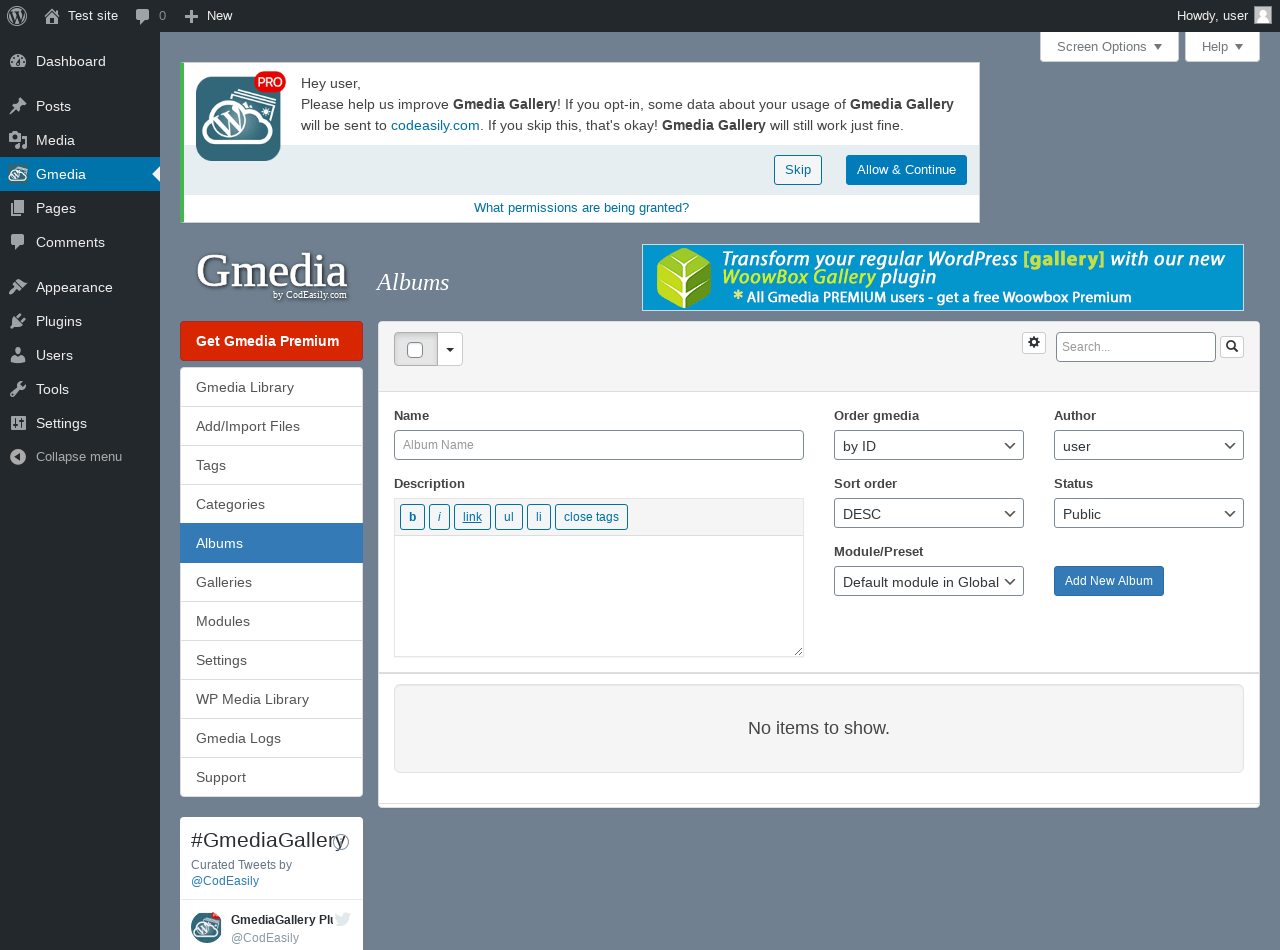Click the close tags button
This screenshot has height=950, width=1280.
(591, 517)
